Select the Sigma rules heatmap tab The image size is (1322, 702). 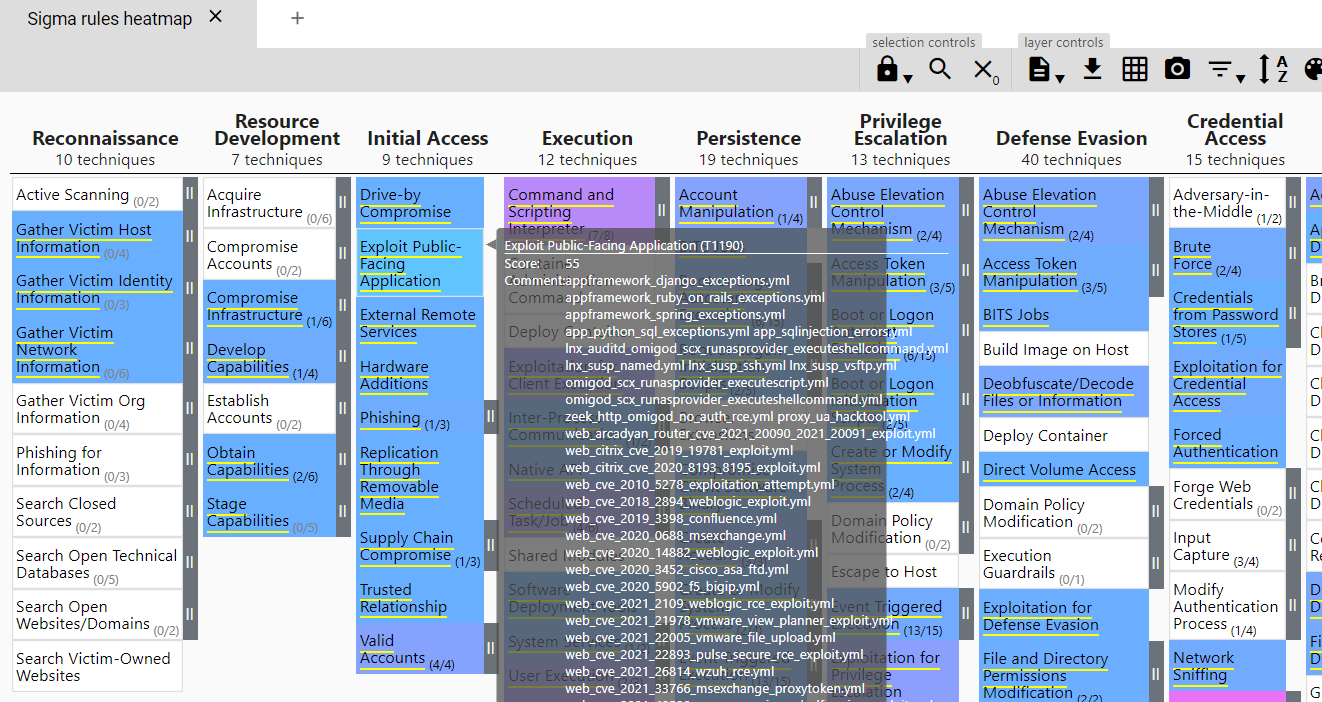[109, 18]
